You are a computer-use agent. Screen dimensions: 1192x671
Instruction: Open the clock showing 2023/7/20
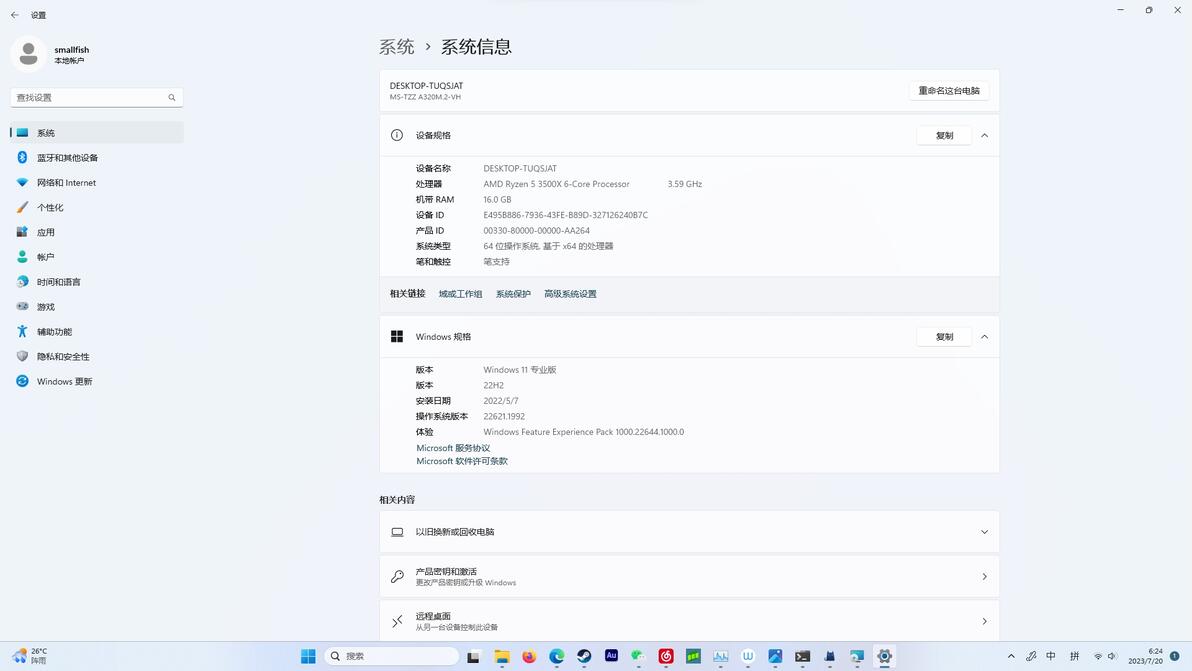click(1146, 656)
